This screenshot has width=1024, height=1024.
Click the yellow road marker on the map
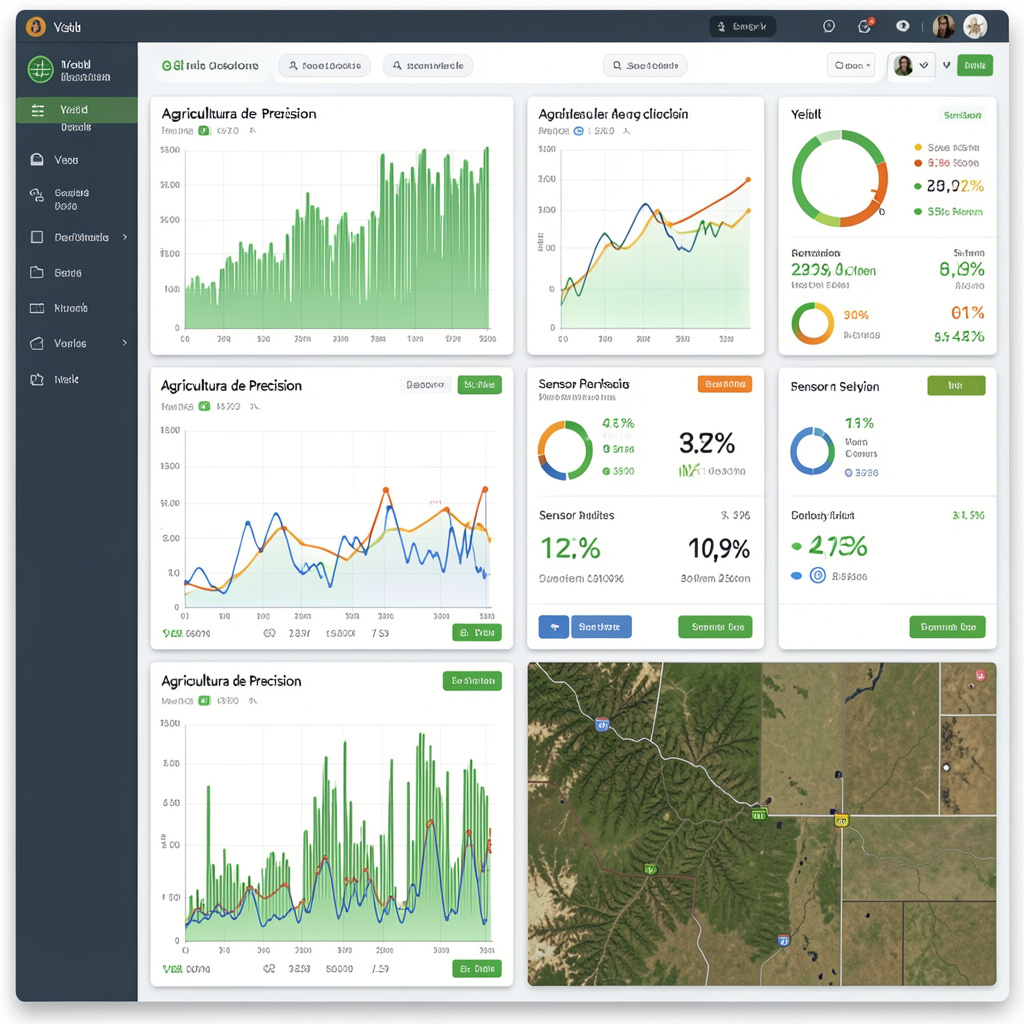click(841, 820)
